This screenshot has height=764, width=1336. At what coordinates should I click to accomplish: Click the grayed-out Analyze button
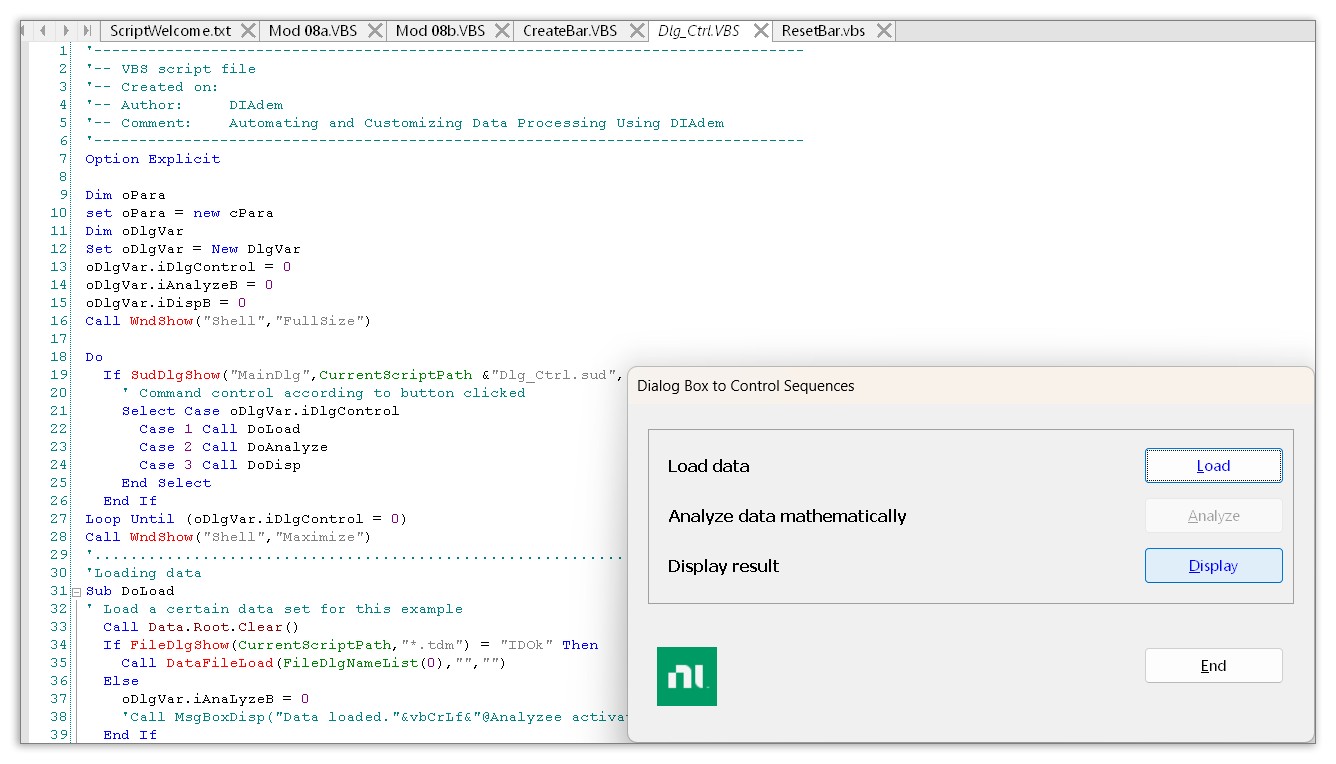1213,516
